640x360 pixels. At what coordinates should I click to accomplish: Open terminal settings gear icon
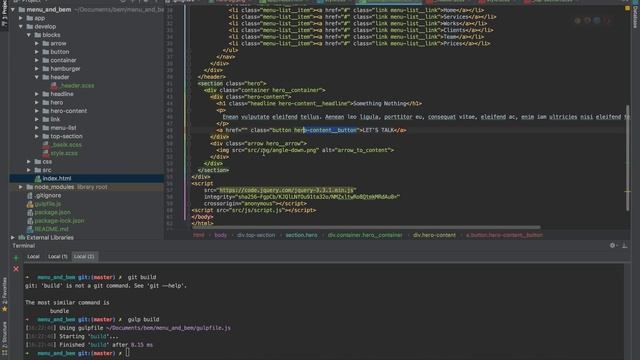point(612,245)
